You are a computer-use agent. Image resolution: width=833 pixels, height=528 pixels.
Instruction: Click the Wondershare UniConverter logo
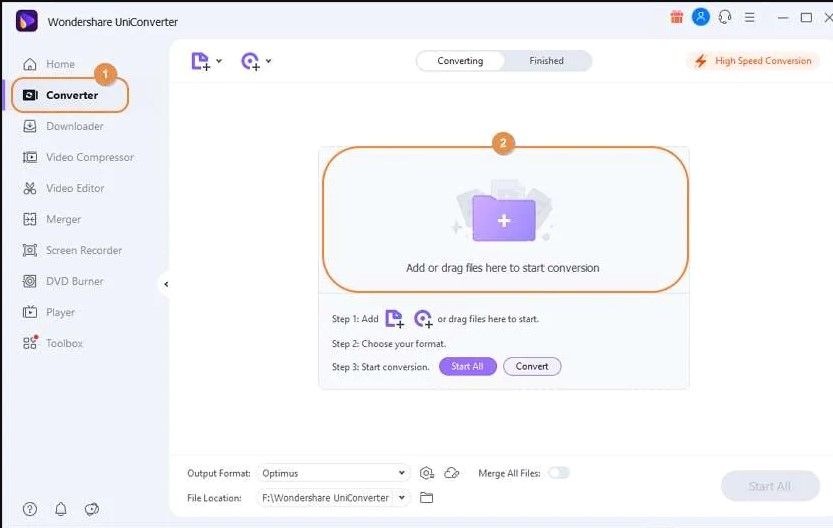coord(27,21)
